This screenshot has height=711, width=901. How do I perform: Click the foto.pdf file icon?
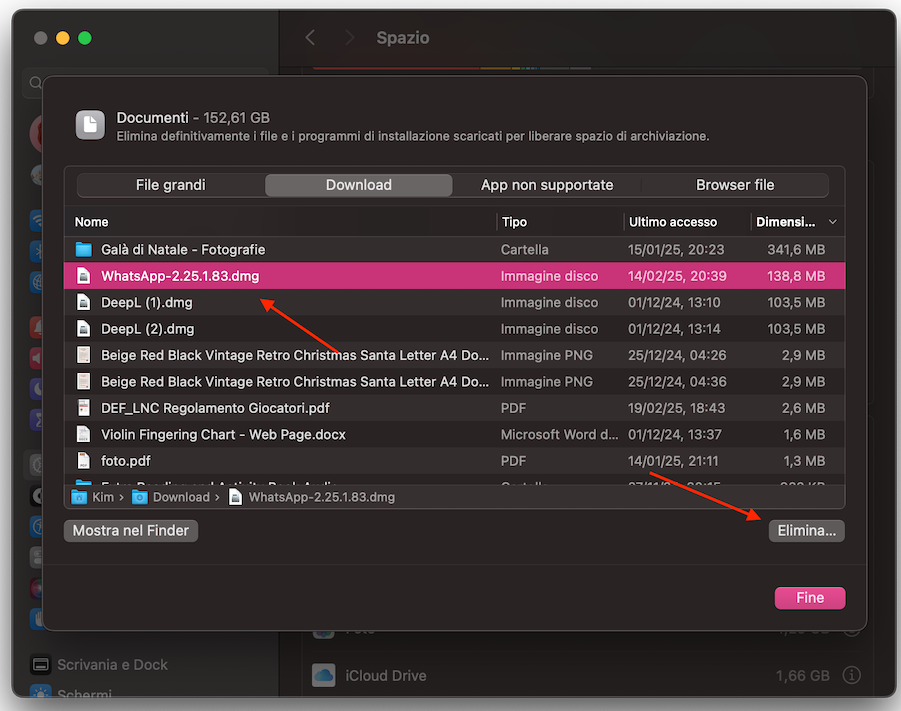click(83, 461)
